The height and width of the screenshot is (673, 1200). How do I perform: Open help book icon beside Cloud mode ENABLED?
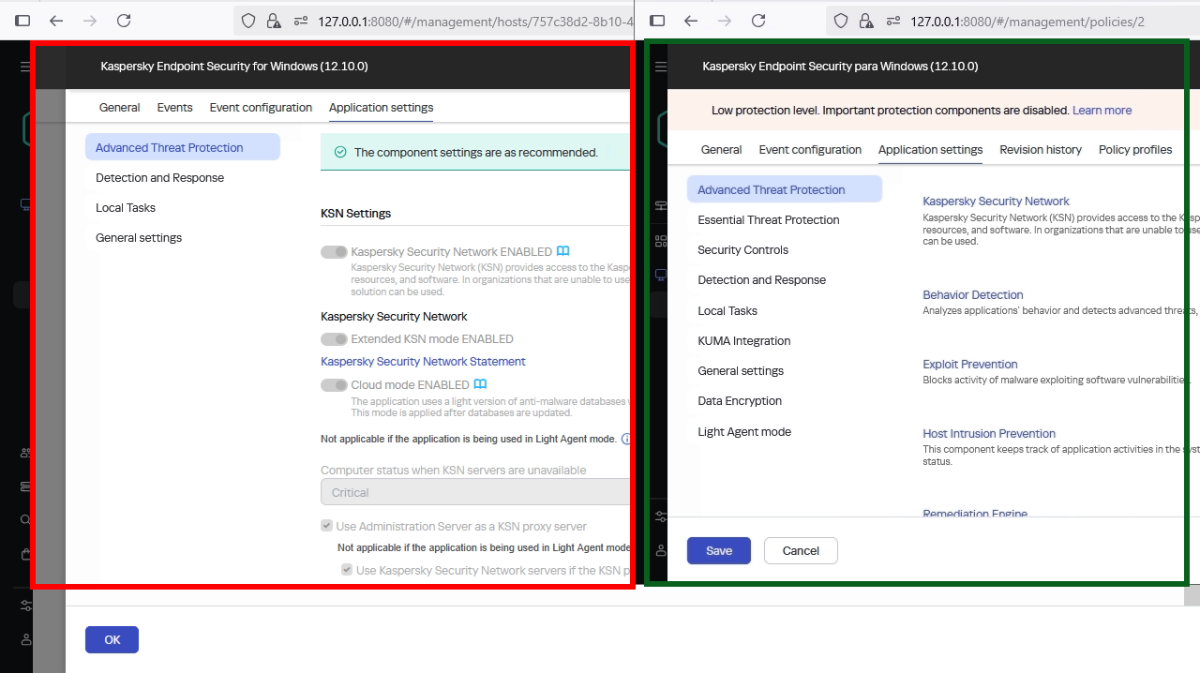(480, 384)
